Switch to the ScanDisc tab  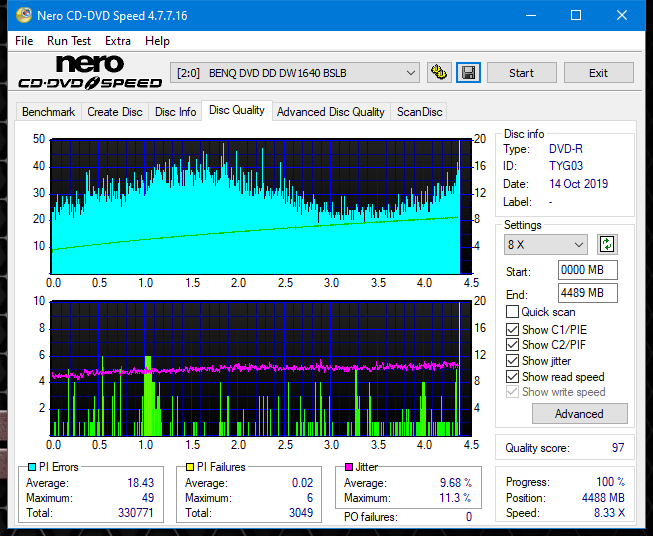click(x=419, y=112)
